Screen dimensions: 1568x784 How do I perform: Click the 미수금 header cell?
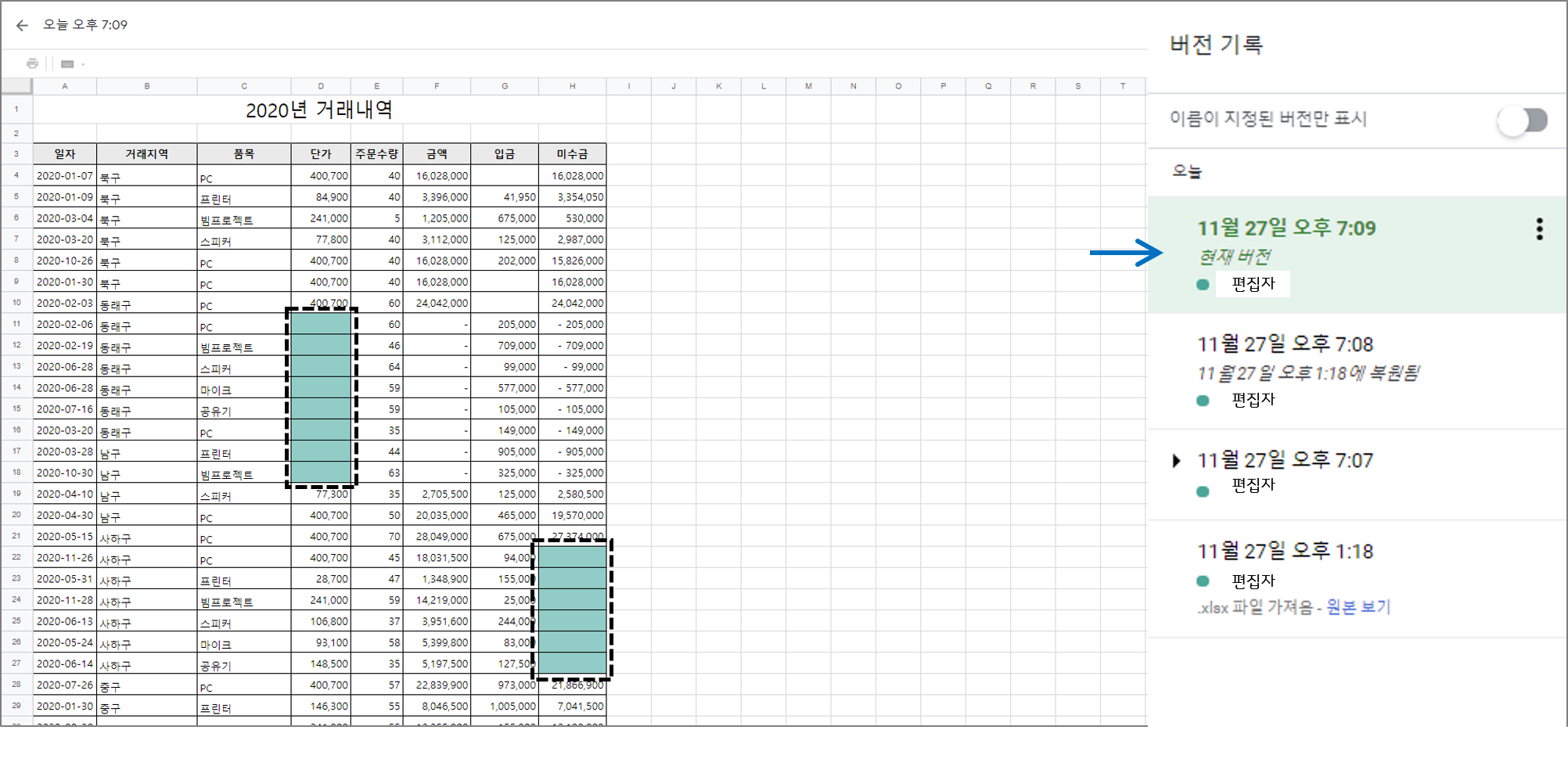tap(572, 154)
